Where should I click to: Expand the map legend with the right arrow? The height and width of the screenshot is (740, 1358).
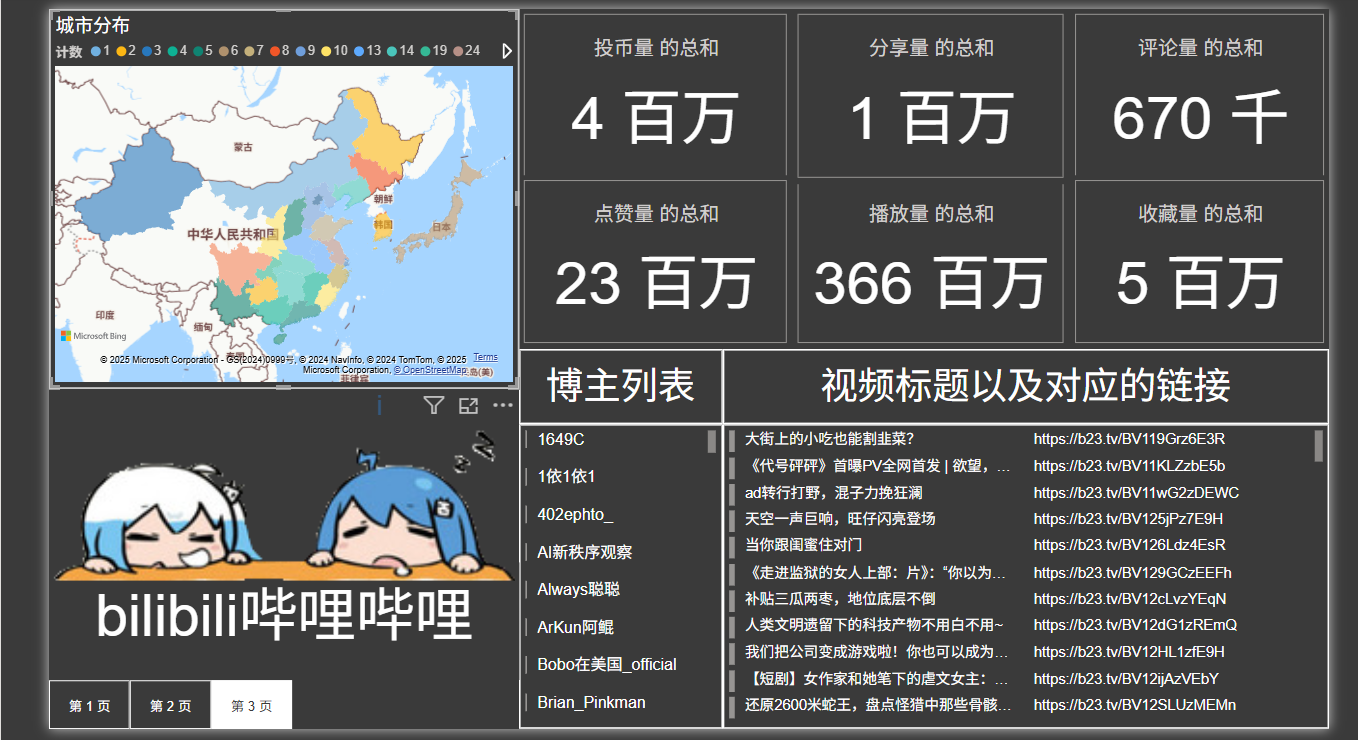click(507, 51)
